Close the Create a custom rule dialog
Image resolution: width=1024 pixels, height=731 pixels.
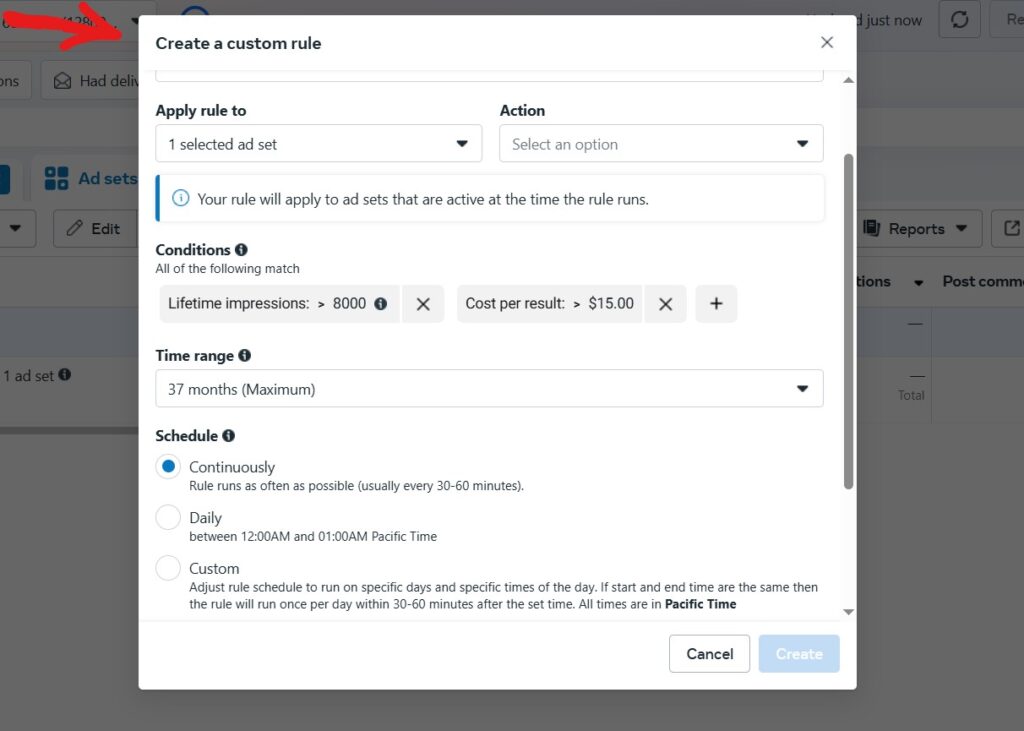(x=827, y=42)
